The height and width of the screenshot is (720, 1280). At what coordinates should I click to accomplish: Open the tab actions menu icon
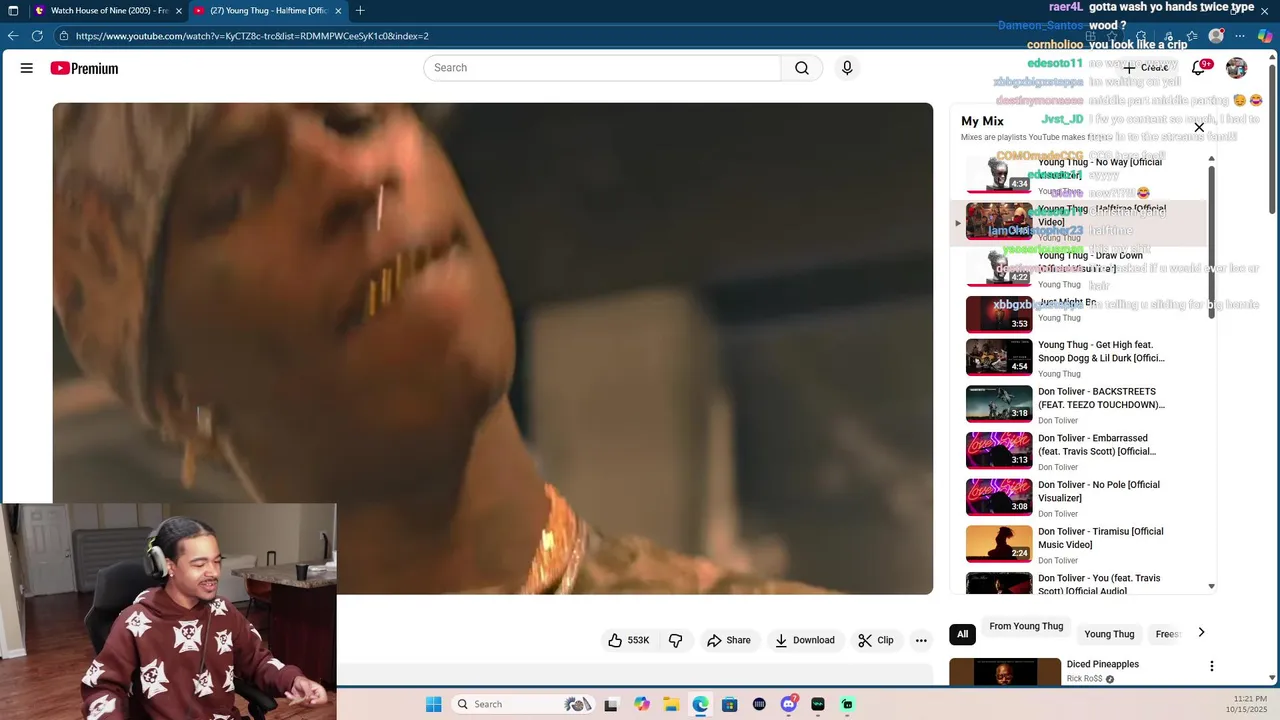point(13,10)
